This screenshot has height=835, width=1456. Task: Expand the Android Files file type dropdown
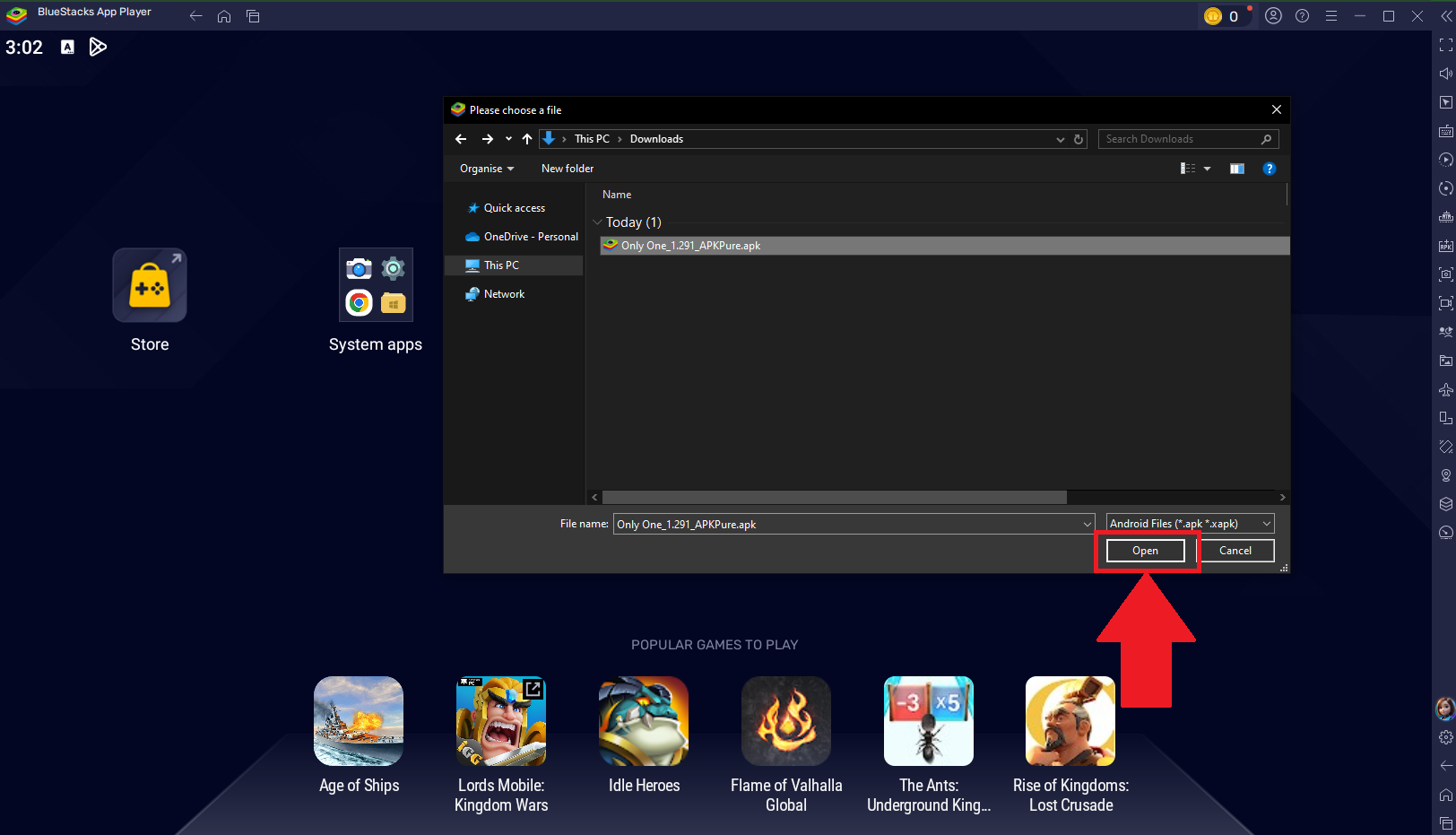1266,523
